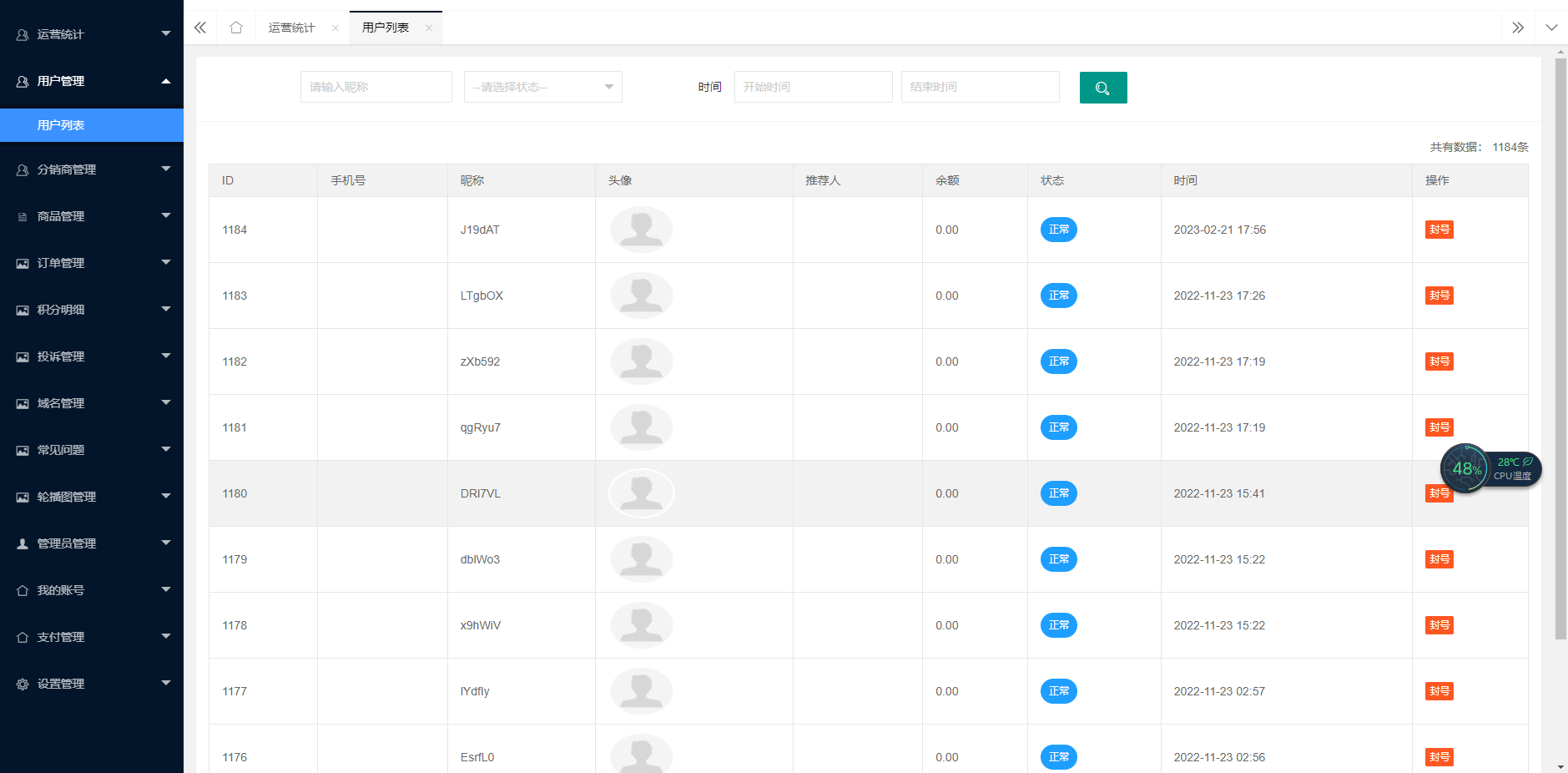Expand 订单管理 menu arrow
This screenshot has height=773, width=1568.
166,262
